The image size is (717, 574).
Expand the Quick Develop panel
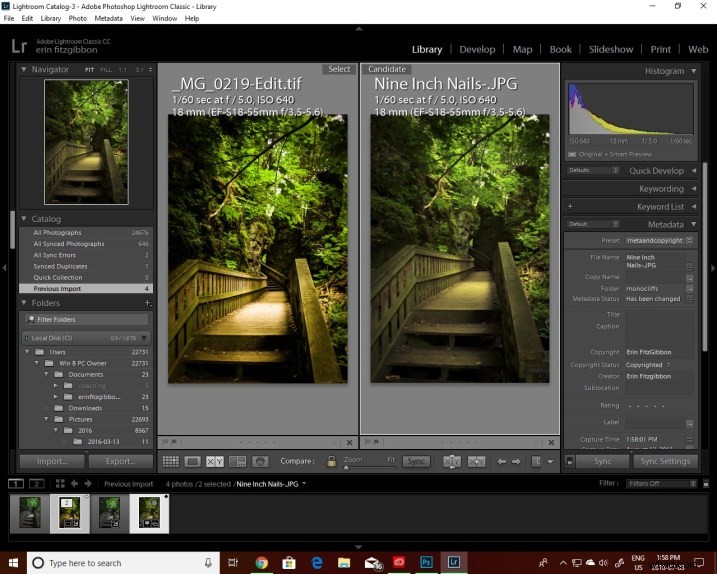click(694, 171)
